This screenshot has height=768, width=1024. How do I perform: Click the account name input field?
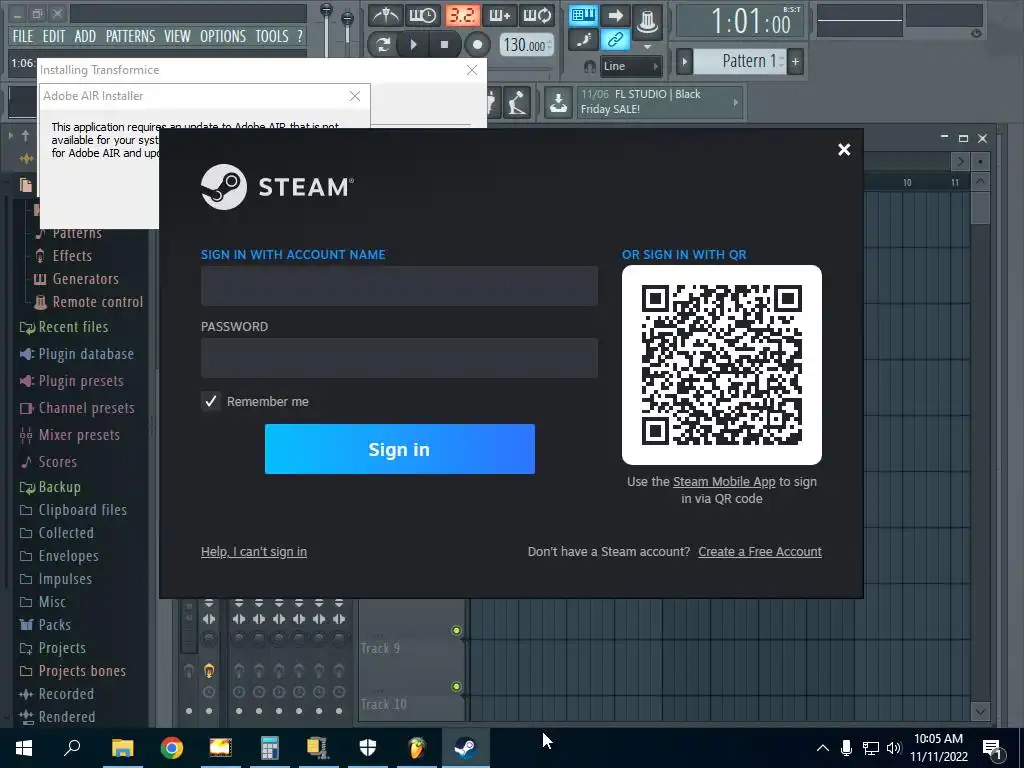tap(399, 285)
